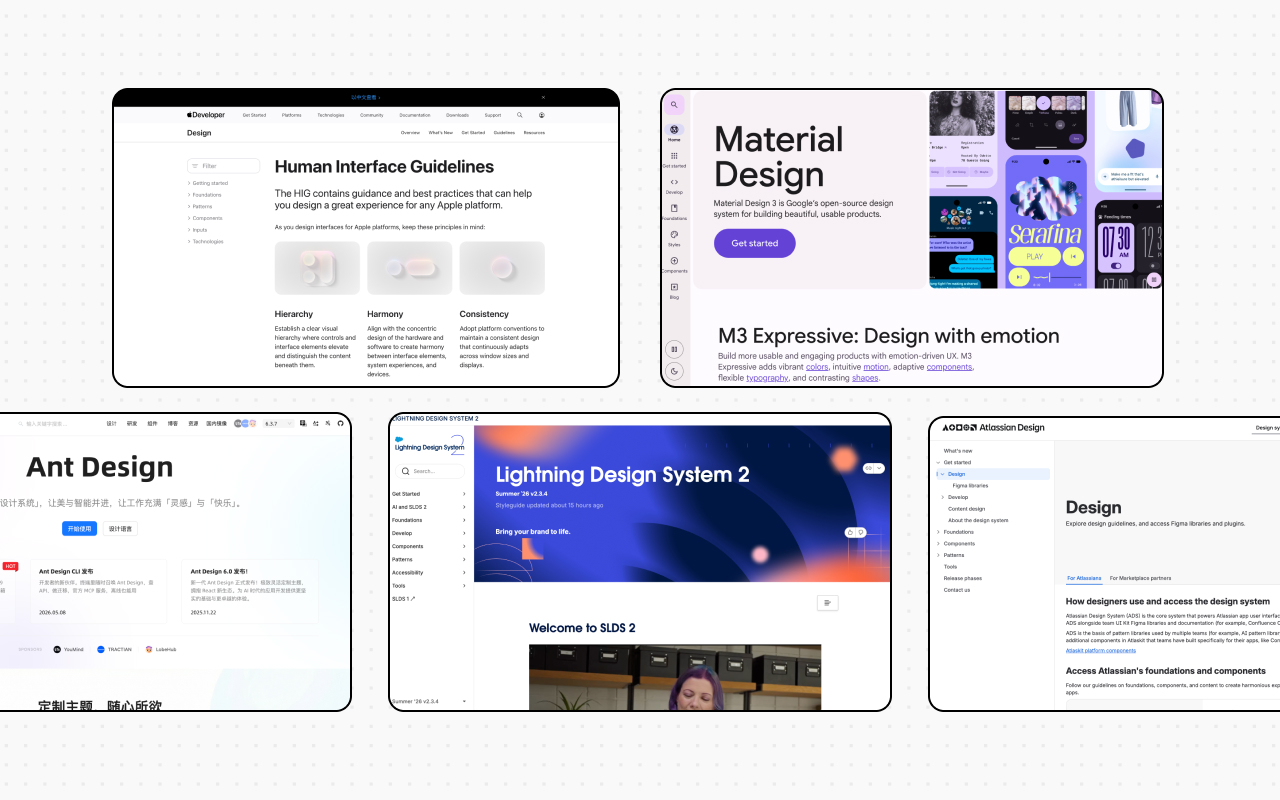Open Technologies in Apple Developer nav
The image size is (1280, 800).
click(x=331, y=115)
